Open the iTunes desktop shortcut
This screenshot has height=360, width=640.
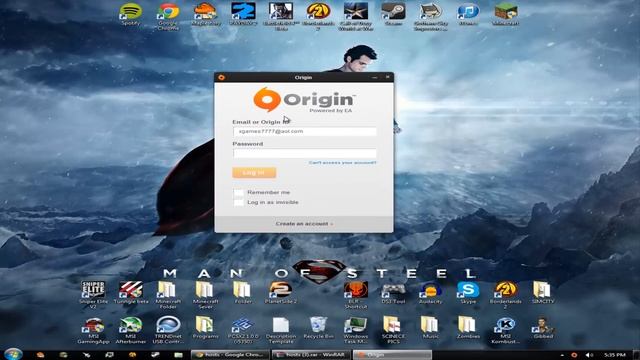pos(468,14)
